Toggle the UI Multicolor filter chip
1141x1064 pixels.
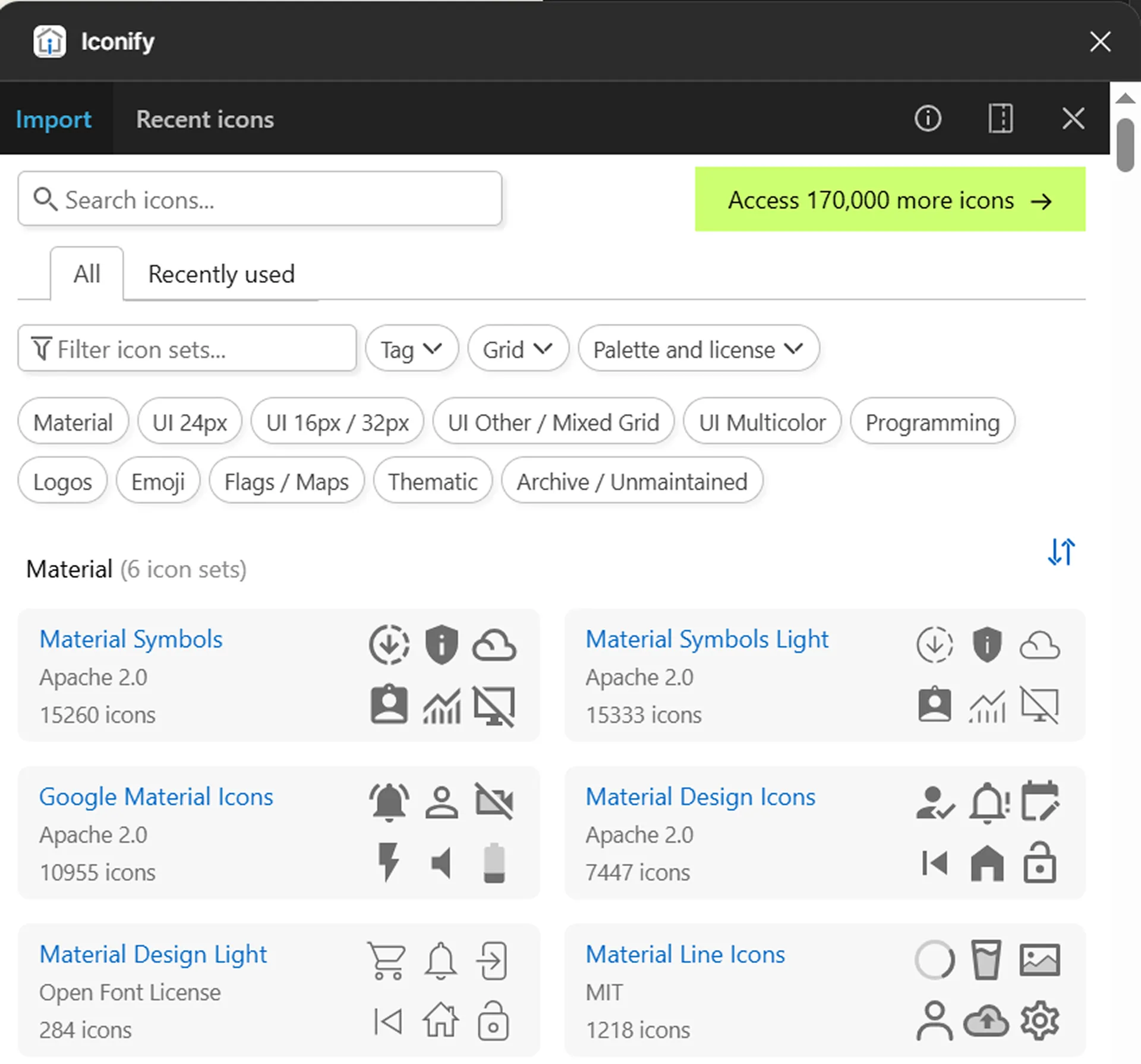[x=762, y=422]
